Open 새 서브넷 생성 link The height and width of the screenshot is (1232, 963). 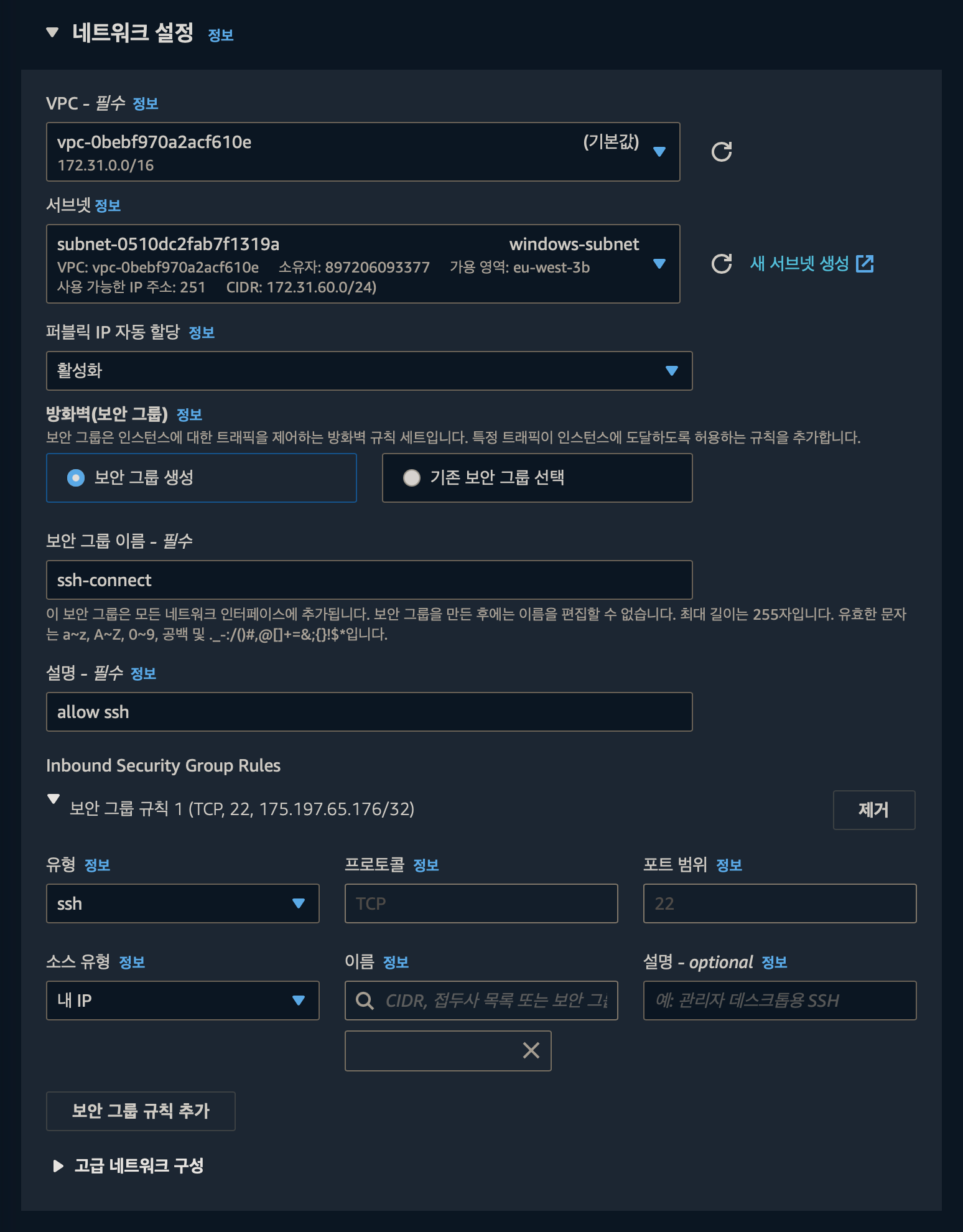click(799, 264)
